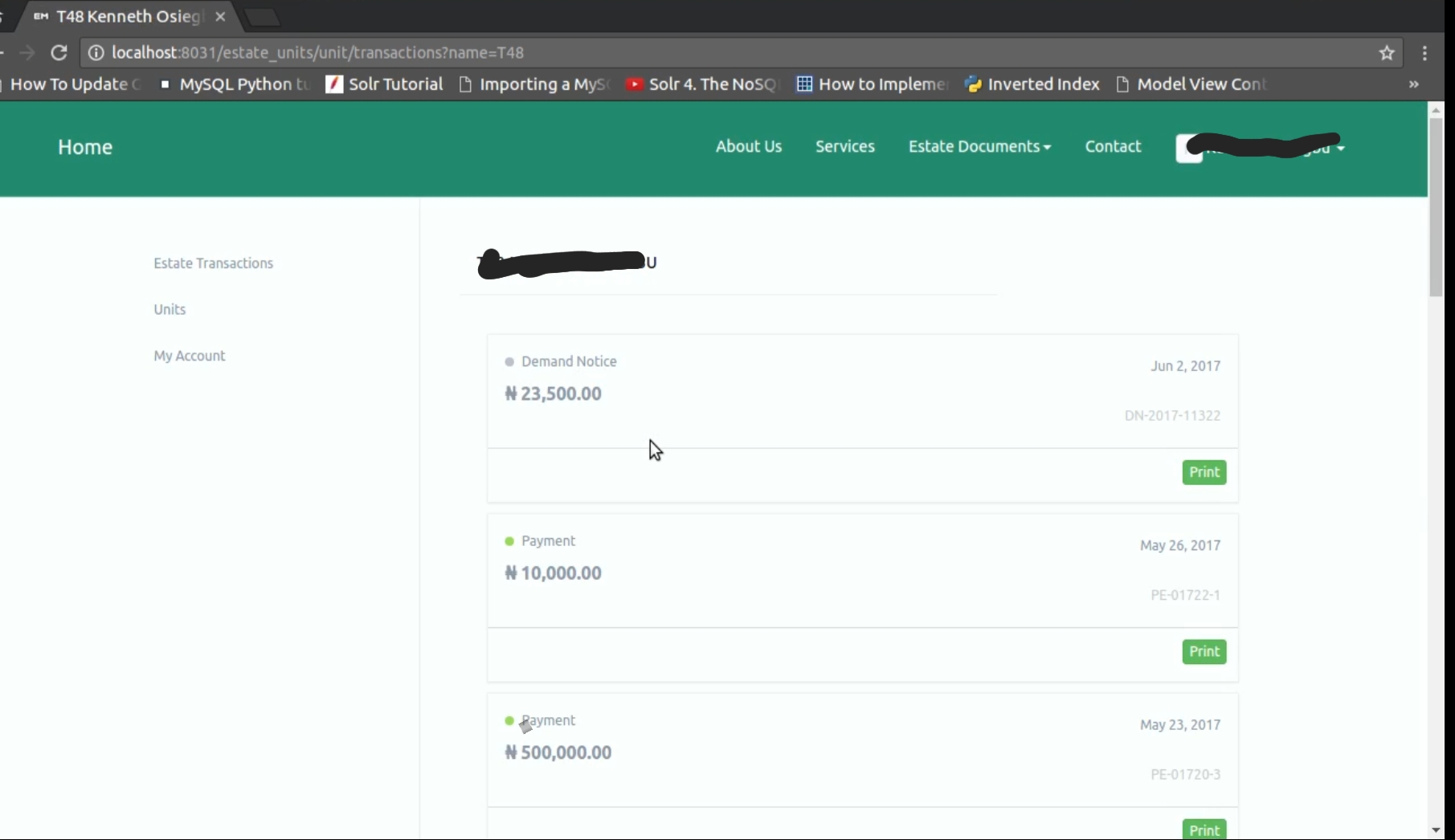Screen dimensions: 1455x840
Task: Click the page's vertical scrollbar thumb
Action: pyautogui.click(x=1436, y=207)
